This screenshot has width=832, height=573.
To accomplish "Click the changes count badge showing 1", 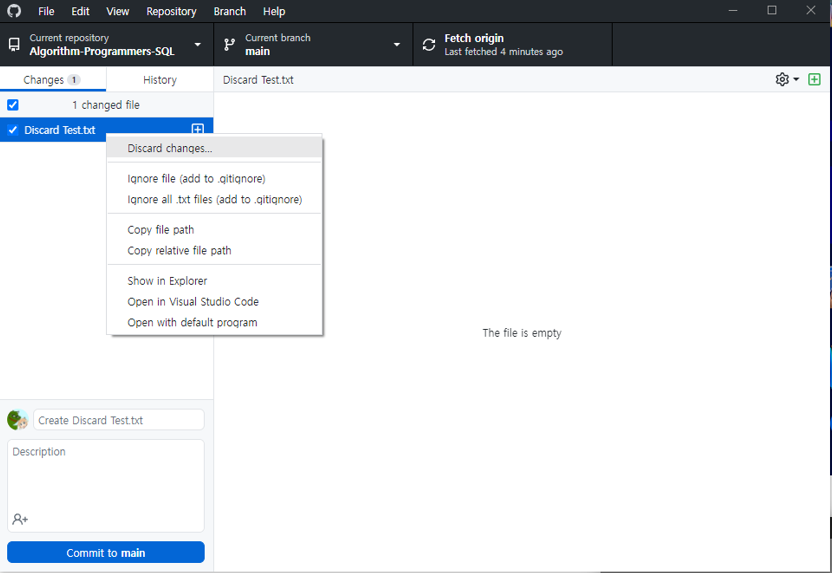I will click(74, 80).
